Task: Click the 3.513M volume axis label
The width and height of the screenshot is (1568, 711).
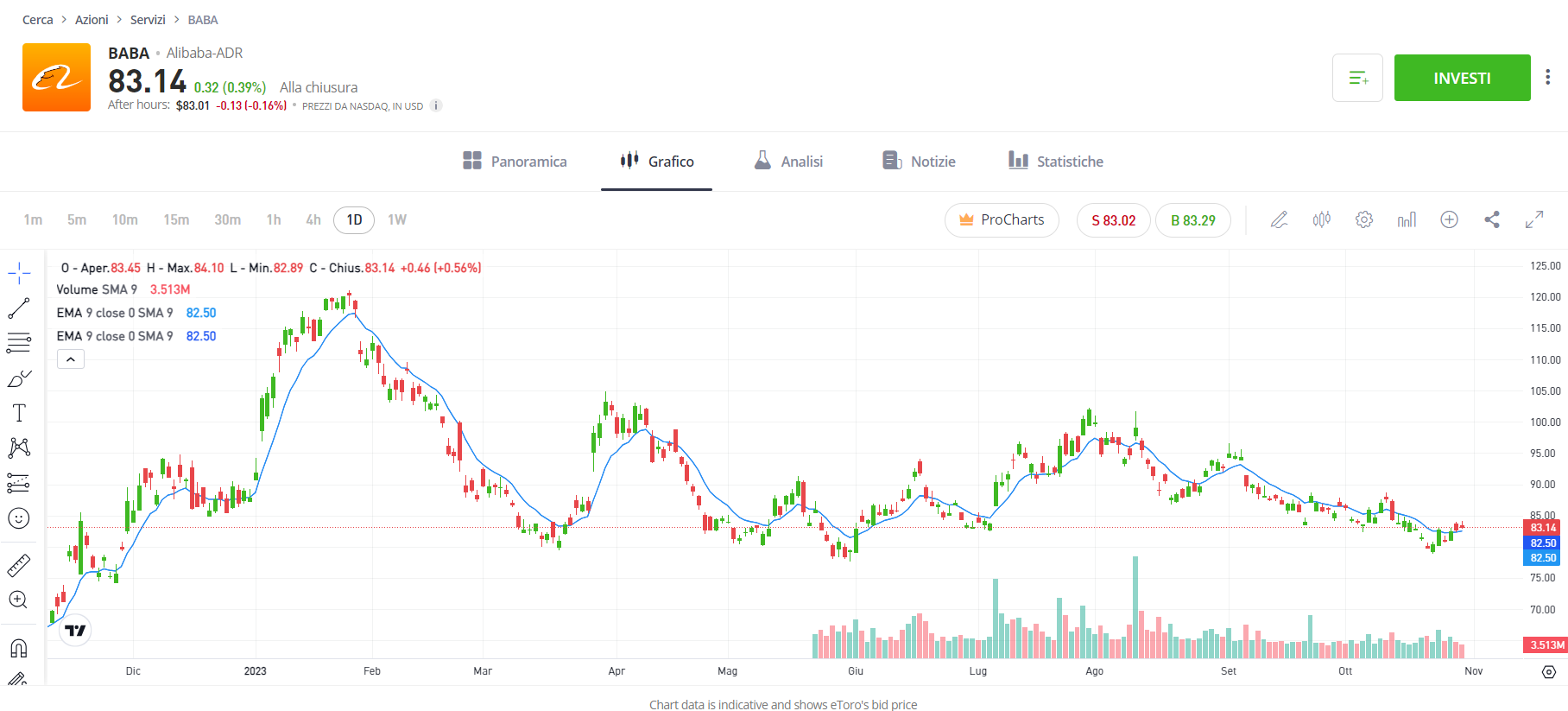Action: click(1546, 644)
